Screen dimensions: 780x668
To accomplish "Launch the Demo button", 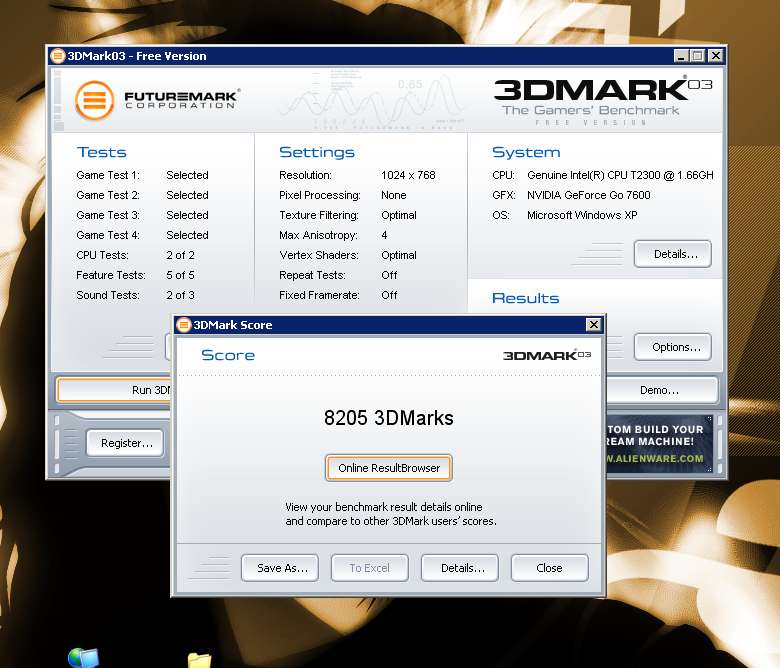I will 662,390.
